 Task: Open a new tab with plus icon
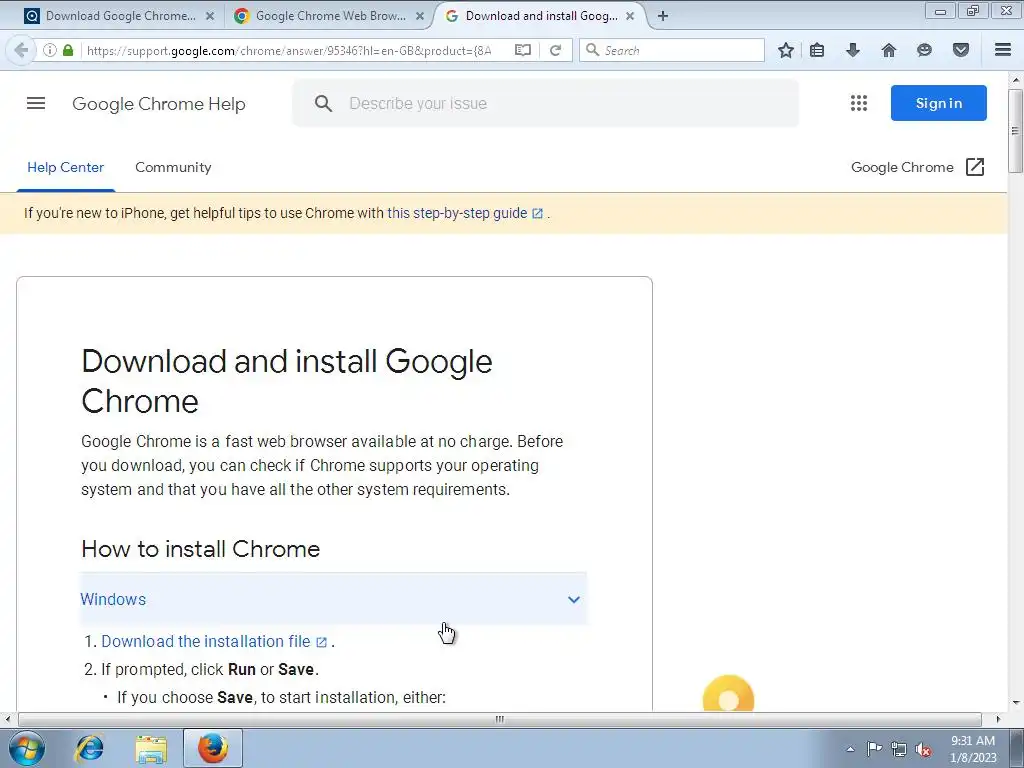pyautogui.click(x=663, y=16)
